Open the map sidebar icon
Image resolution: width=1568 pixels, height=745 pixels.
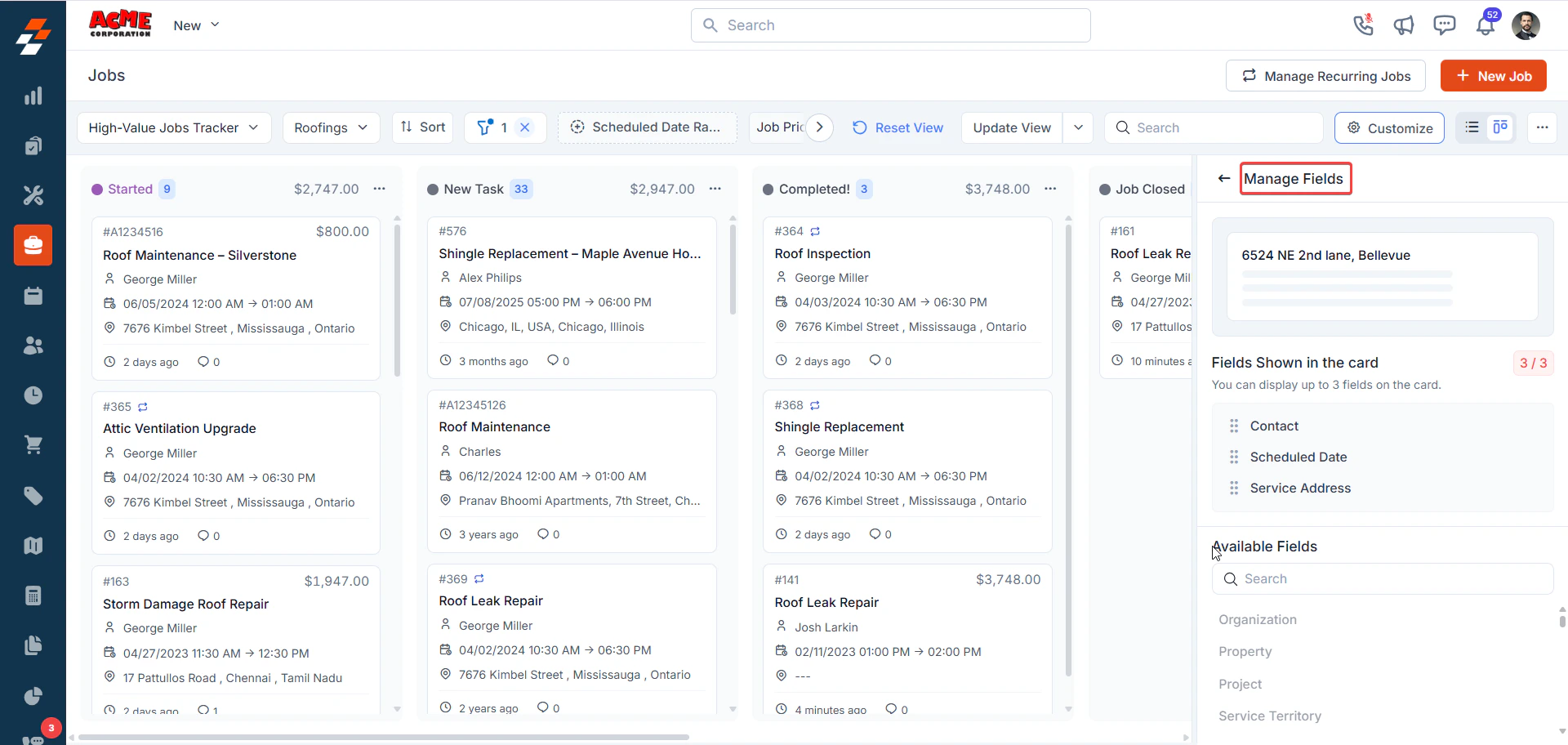33,546
